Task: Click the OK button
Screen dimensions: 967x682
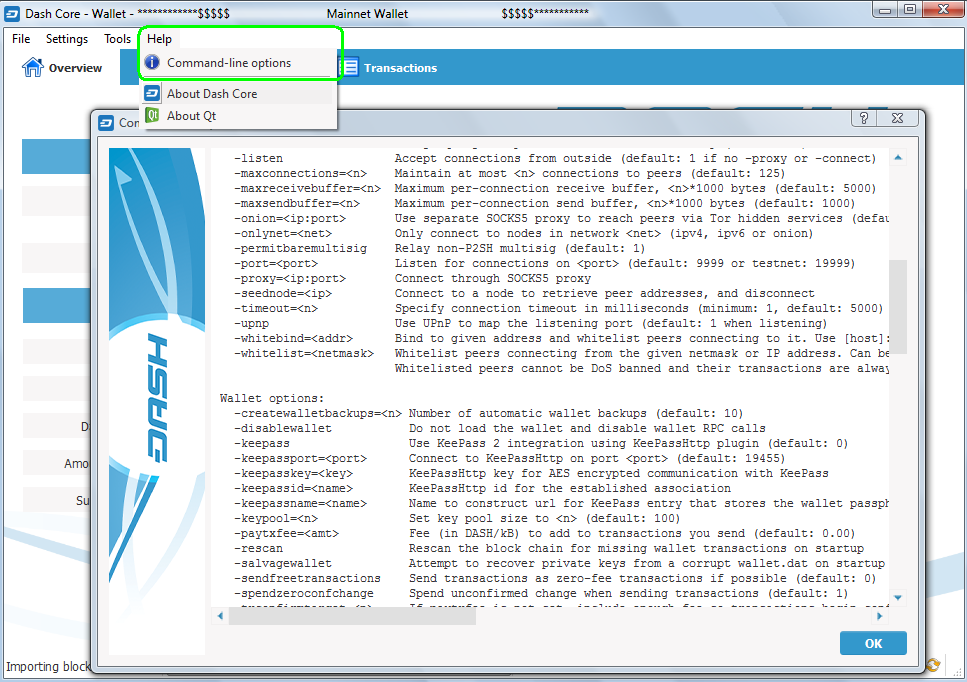Action: click(x=873, y=643)
